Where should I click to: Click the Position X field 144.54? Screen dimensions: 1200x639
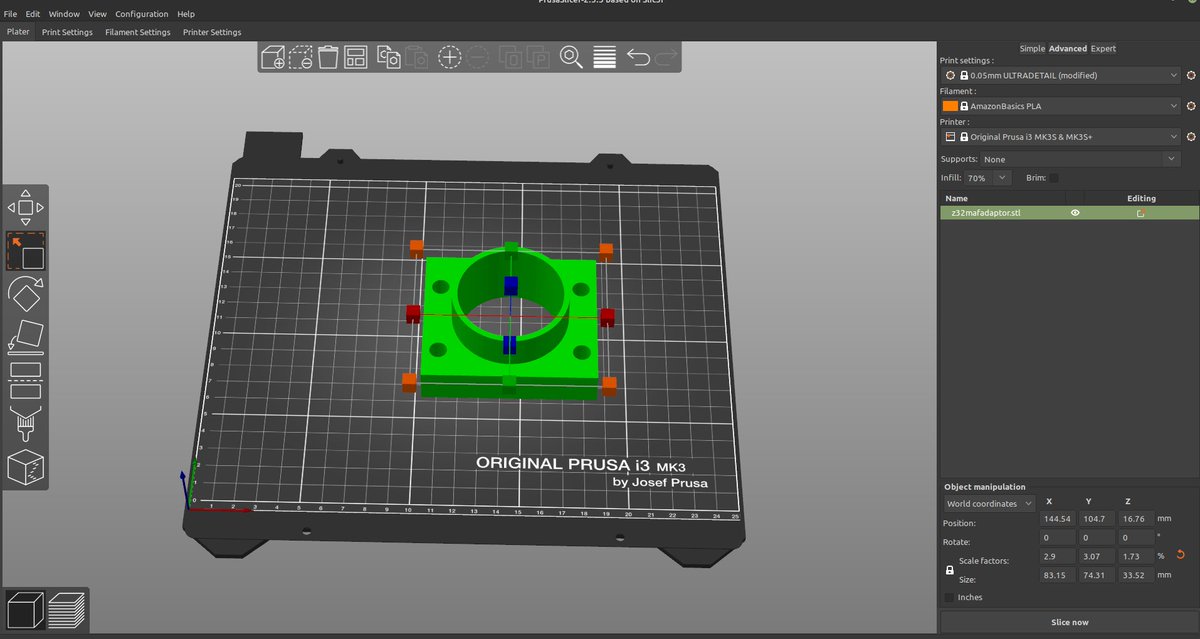1057,519
